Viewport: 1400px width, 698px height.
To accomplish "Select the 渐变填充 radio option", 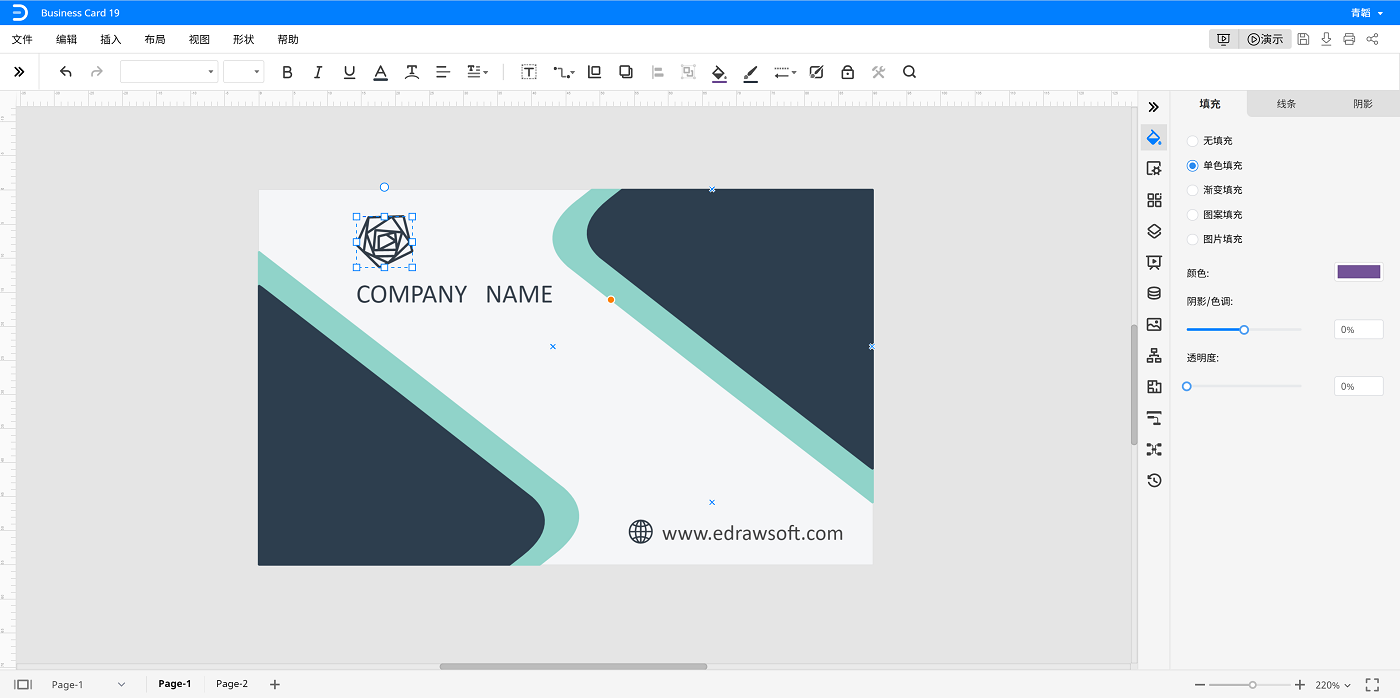I will [1192, 190].
